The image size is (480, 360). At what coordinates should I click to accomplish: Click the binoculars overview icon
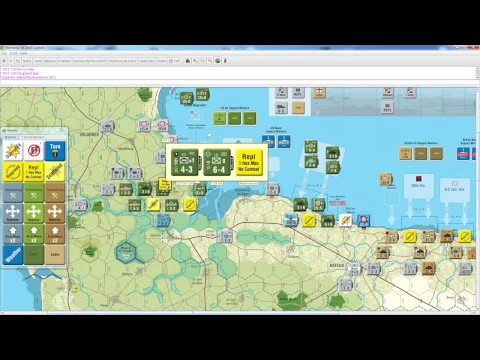coord(188,61)
